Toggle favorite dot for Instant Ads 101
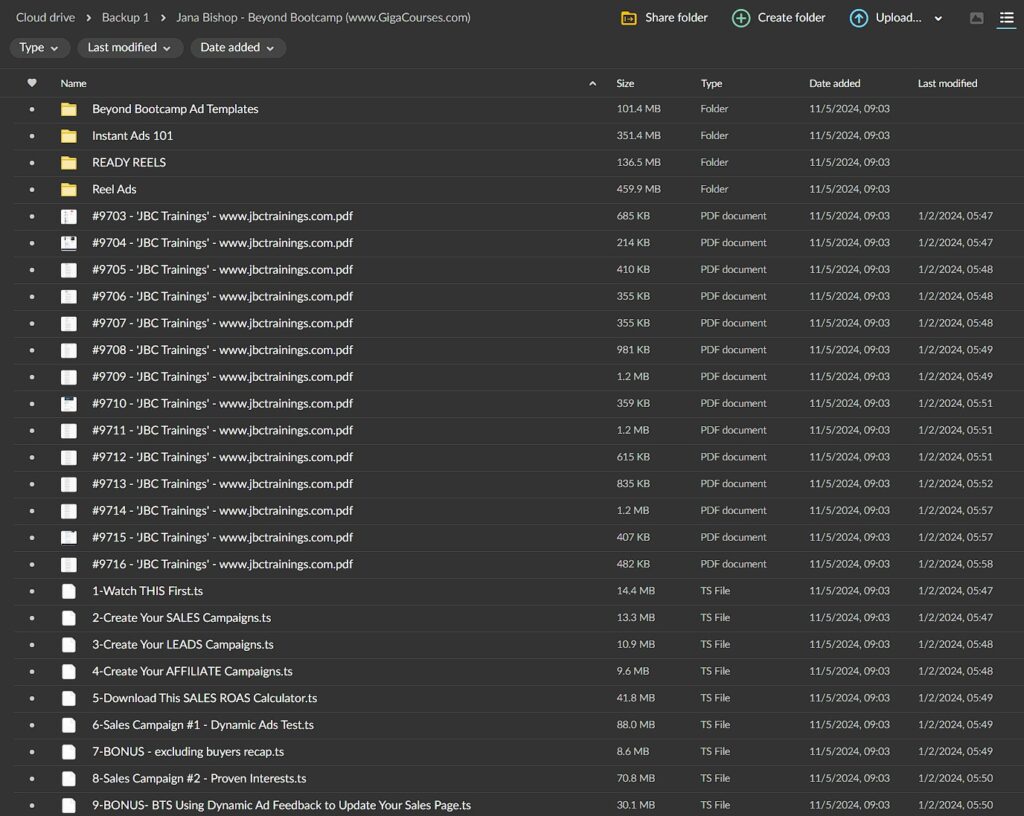 [32, 136]
